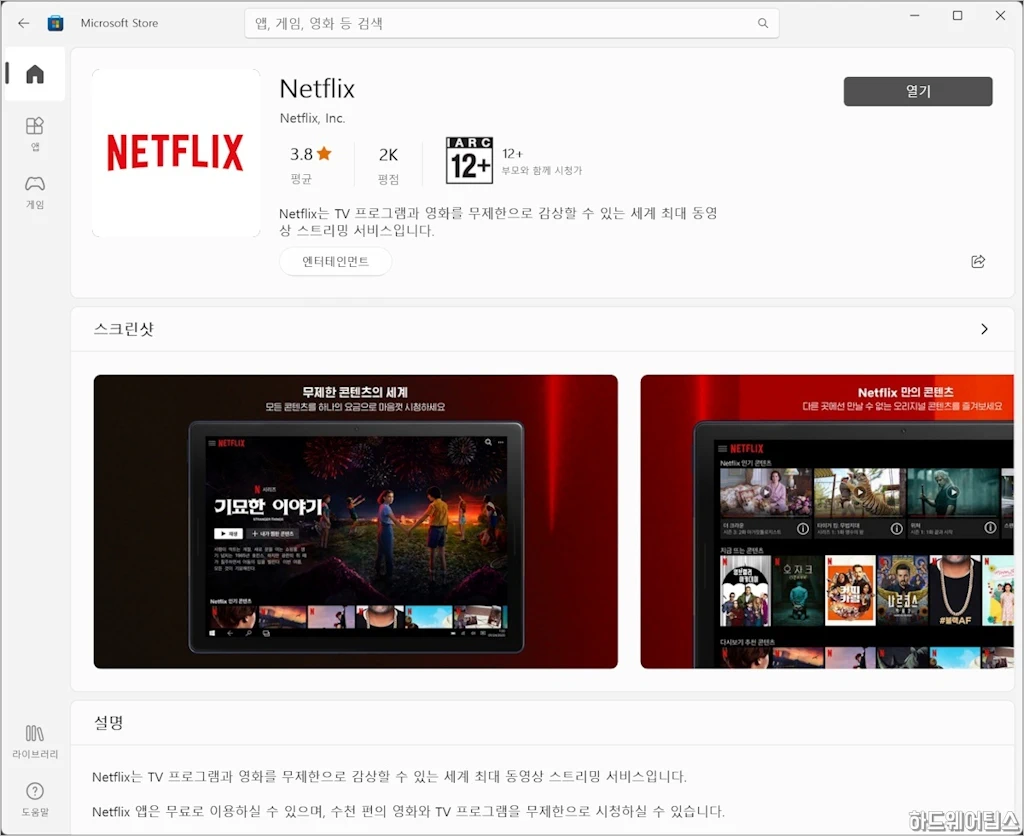
Task: Click the Microsoft Store window title
Action: 120,24
